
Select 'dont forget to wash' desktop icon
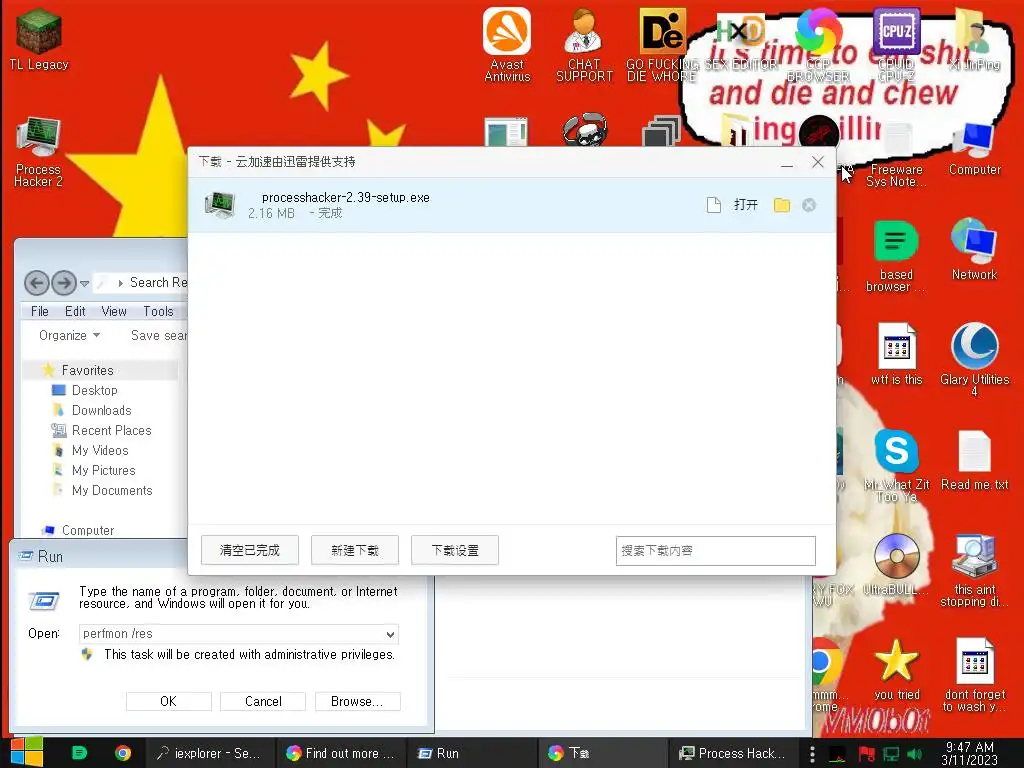pyautogui.click(x=974, y=675)
